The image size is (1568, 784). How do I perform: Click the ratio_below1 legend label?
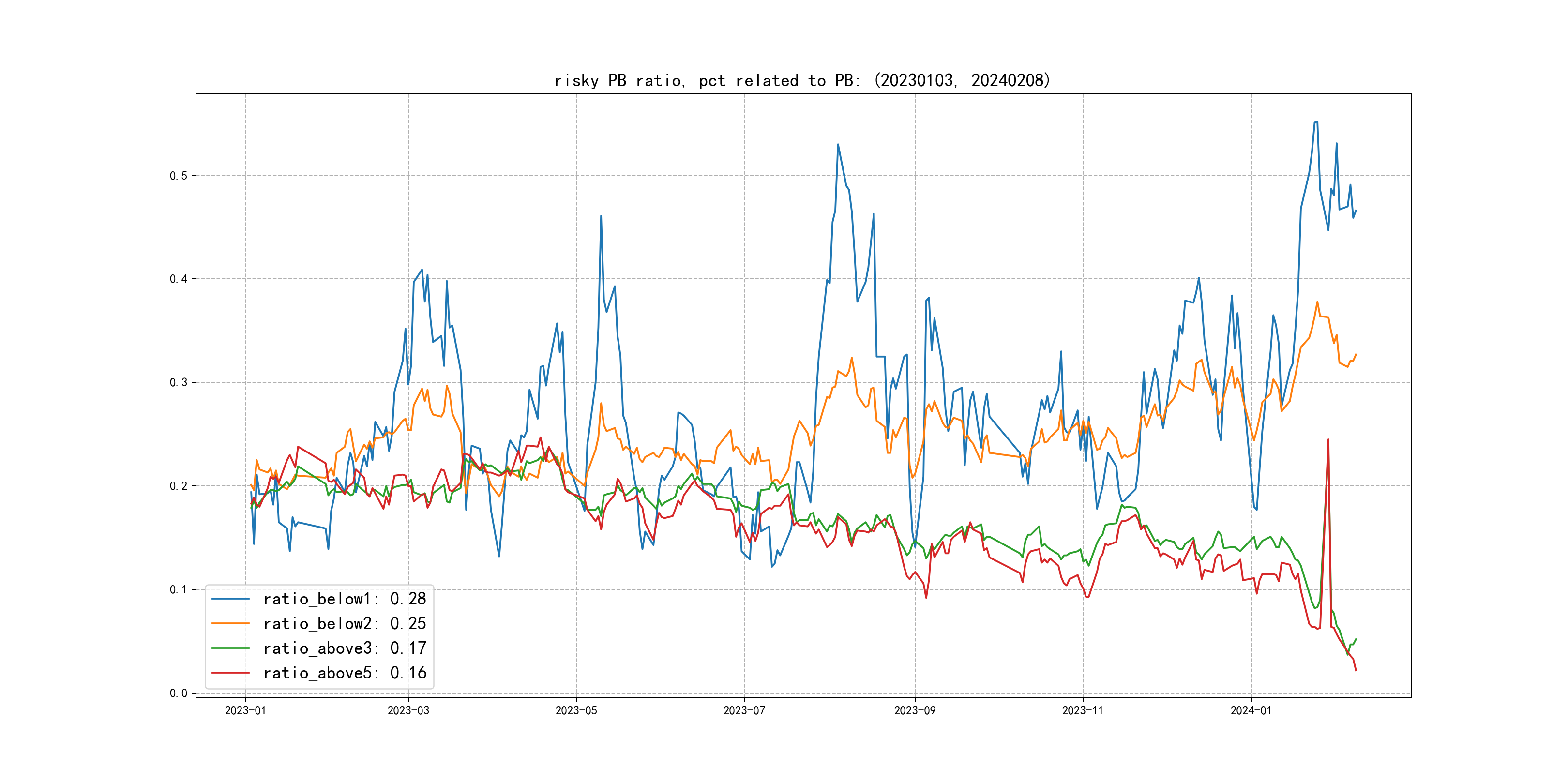pyautogui.click(x=345, y=599)
